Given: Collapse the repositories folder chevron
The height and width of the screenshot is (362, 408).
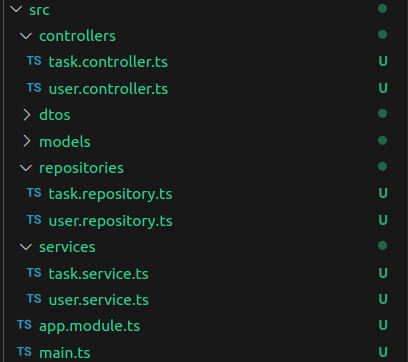Looking at the screenshot, I should point(26,168).
